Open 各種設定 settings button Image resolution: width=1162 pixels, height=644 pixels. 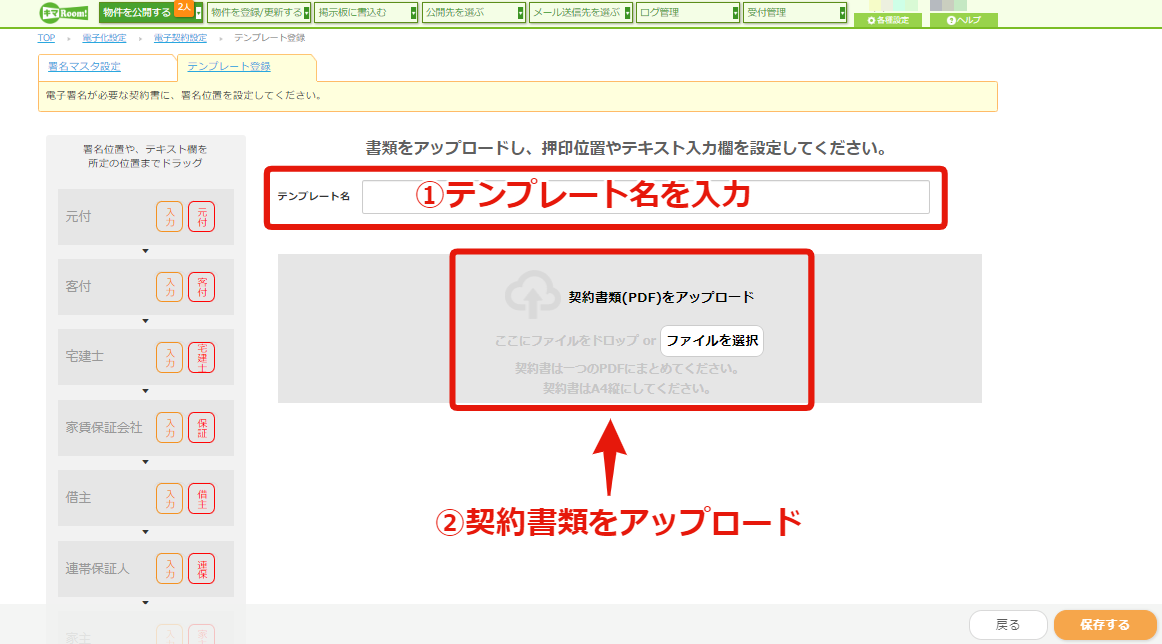point(888,20)
